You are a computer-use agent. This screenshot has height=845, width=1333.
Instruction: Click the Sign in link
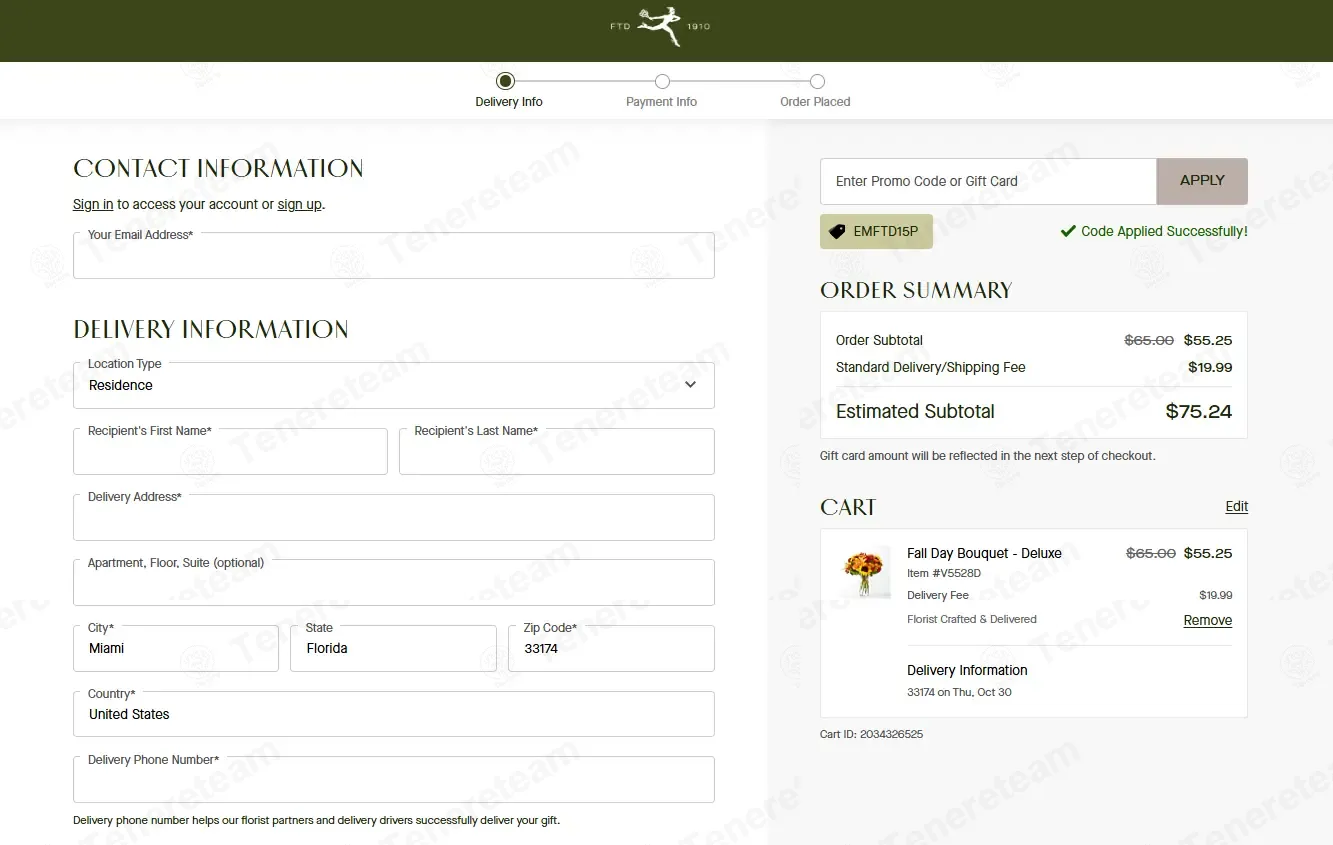tap(93, 204)
